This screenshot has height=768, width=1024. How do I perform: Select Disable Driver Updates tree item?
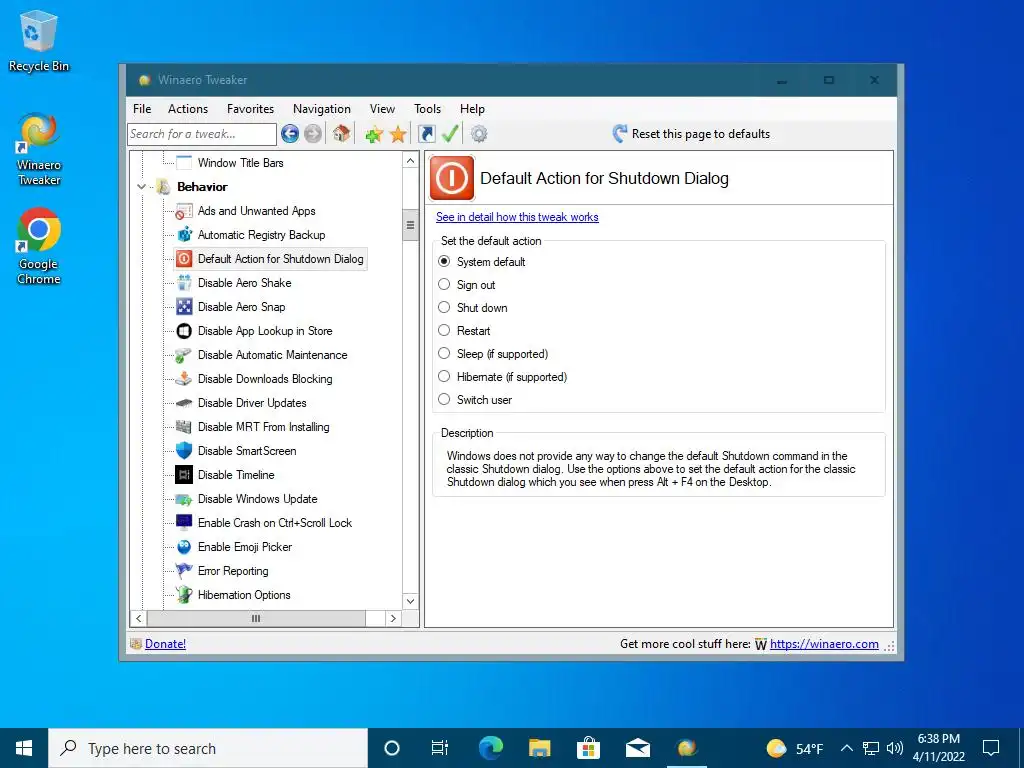pos(252,403)
